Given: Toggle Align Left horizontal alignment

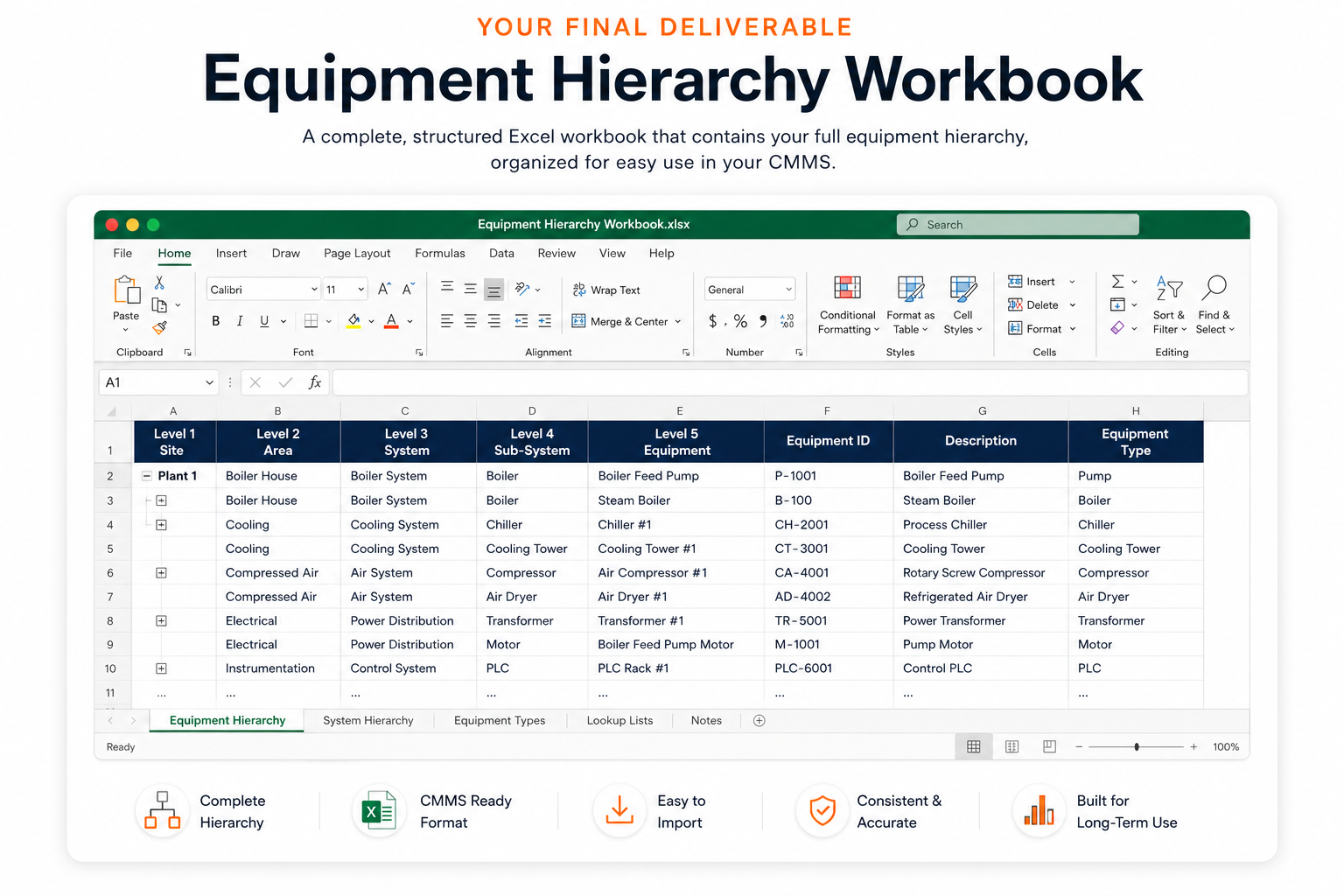Looking at the screenshot, I should tap(447, 321).
